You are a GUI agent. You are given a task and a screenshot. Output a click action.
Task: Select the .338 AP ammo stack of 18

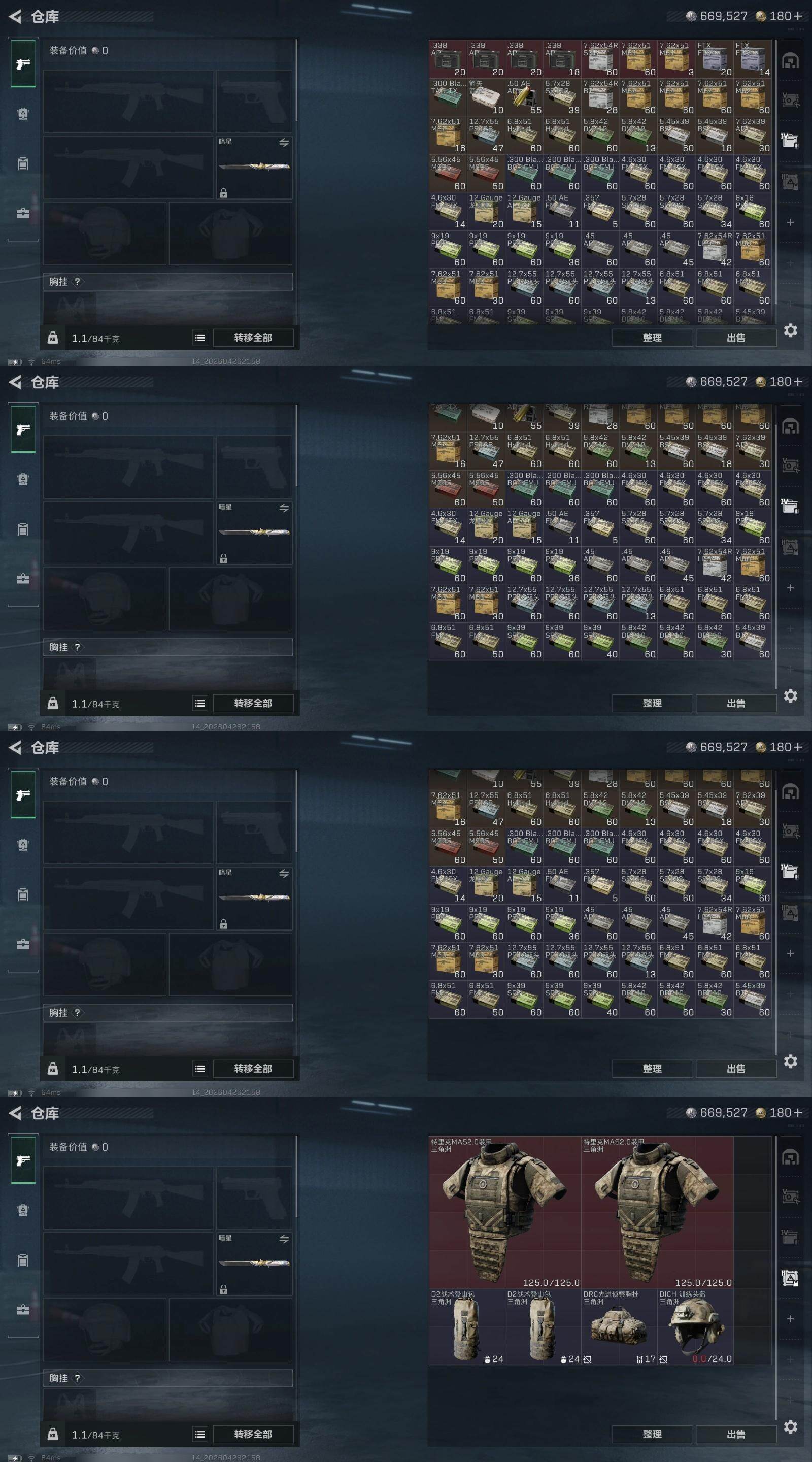[562, 58]
